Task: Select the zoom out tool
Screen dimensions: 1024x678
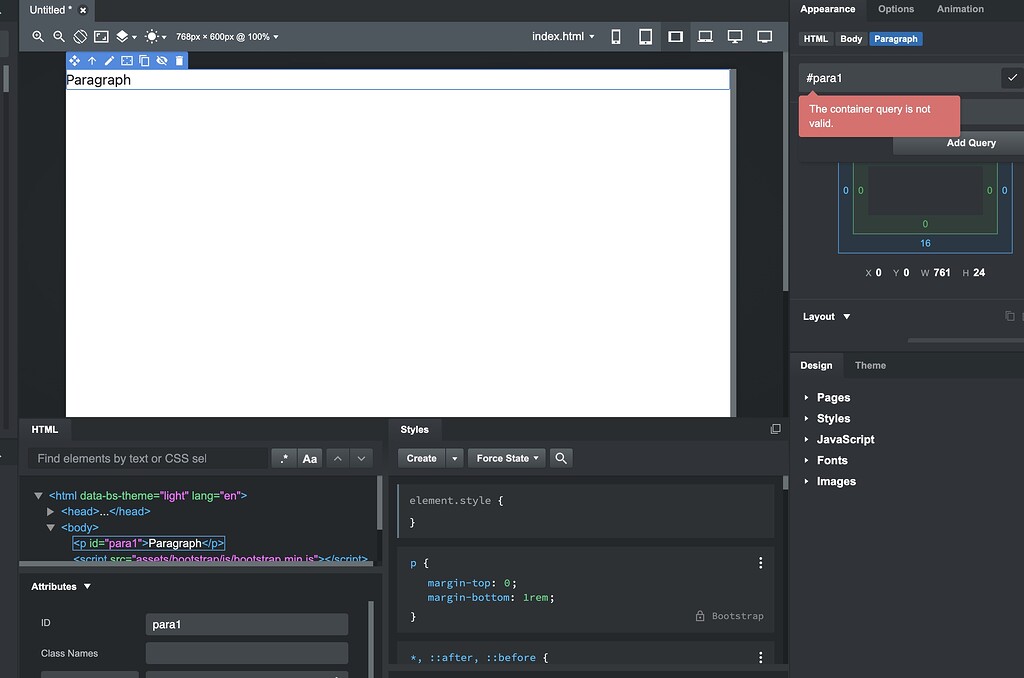Action: pos(58,36)
